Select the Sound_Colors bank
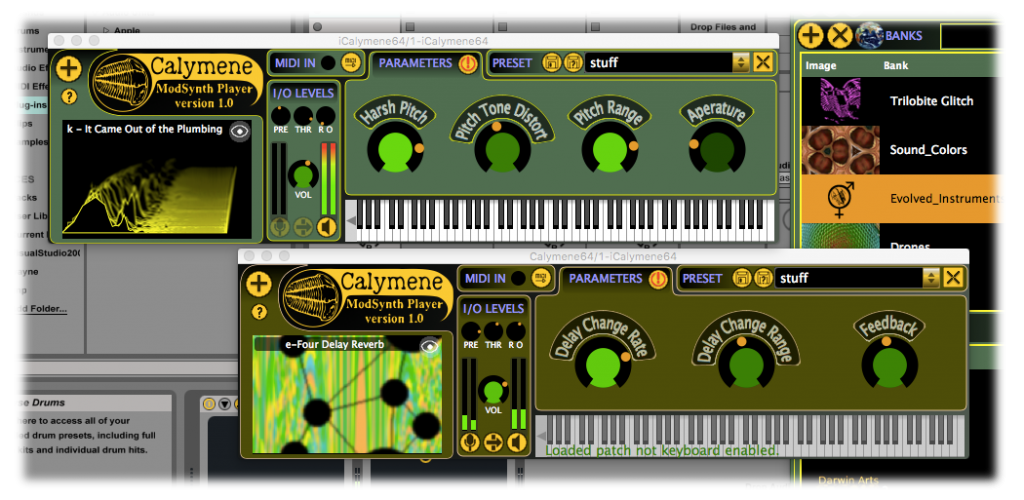1024x500 pixels. click(x=901, y=150)
